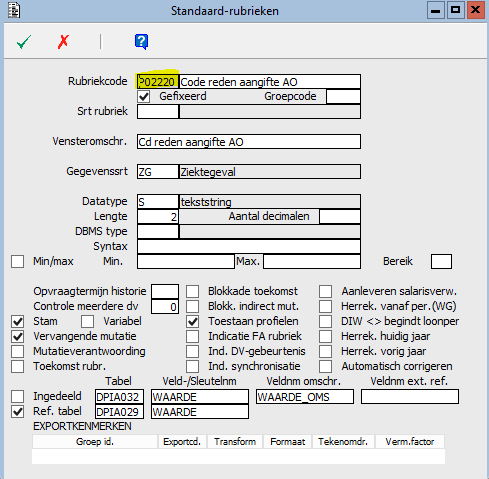Close the Standaard-rubrieken window
The image size is (489, 479).
pyautogui.click(x=476, y=10)
